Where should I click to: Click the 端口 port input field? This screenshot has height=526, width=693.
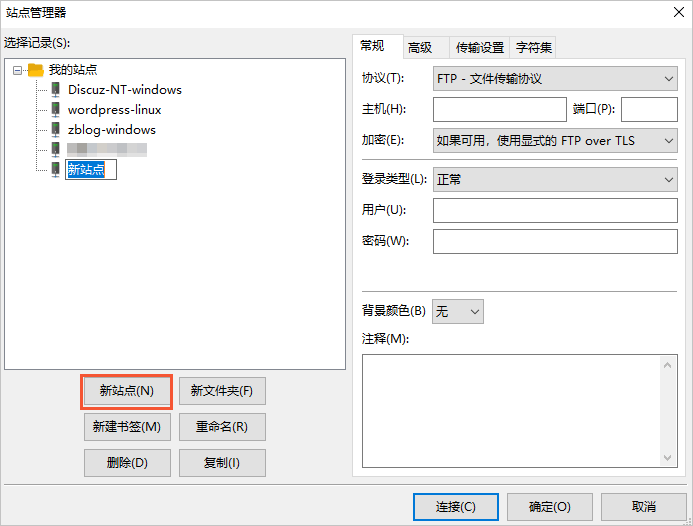click(x=649, y=110)
